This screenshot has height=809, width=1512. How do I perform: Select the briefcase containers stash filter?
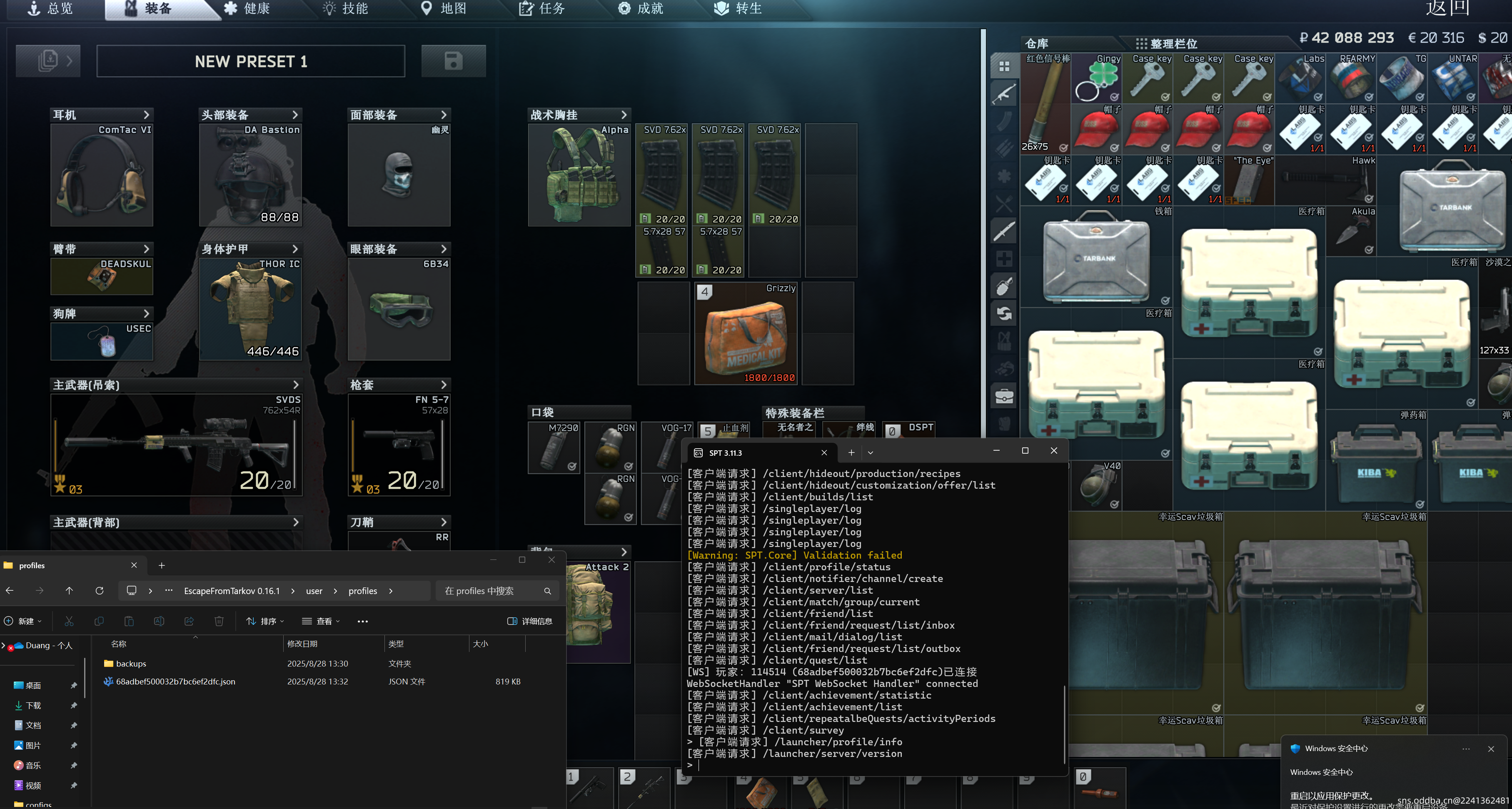1004,396
